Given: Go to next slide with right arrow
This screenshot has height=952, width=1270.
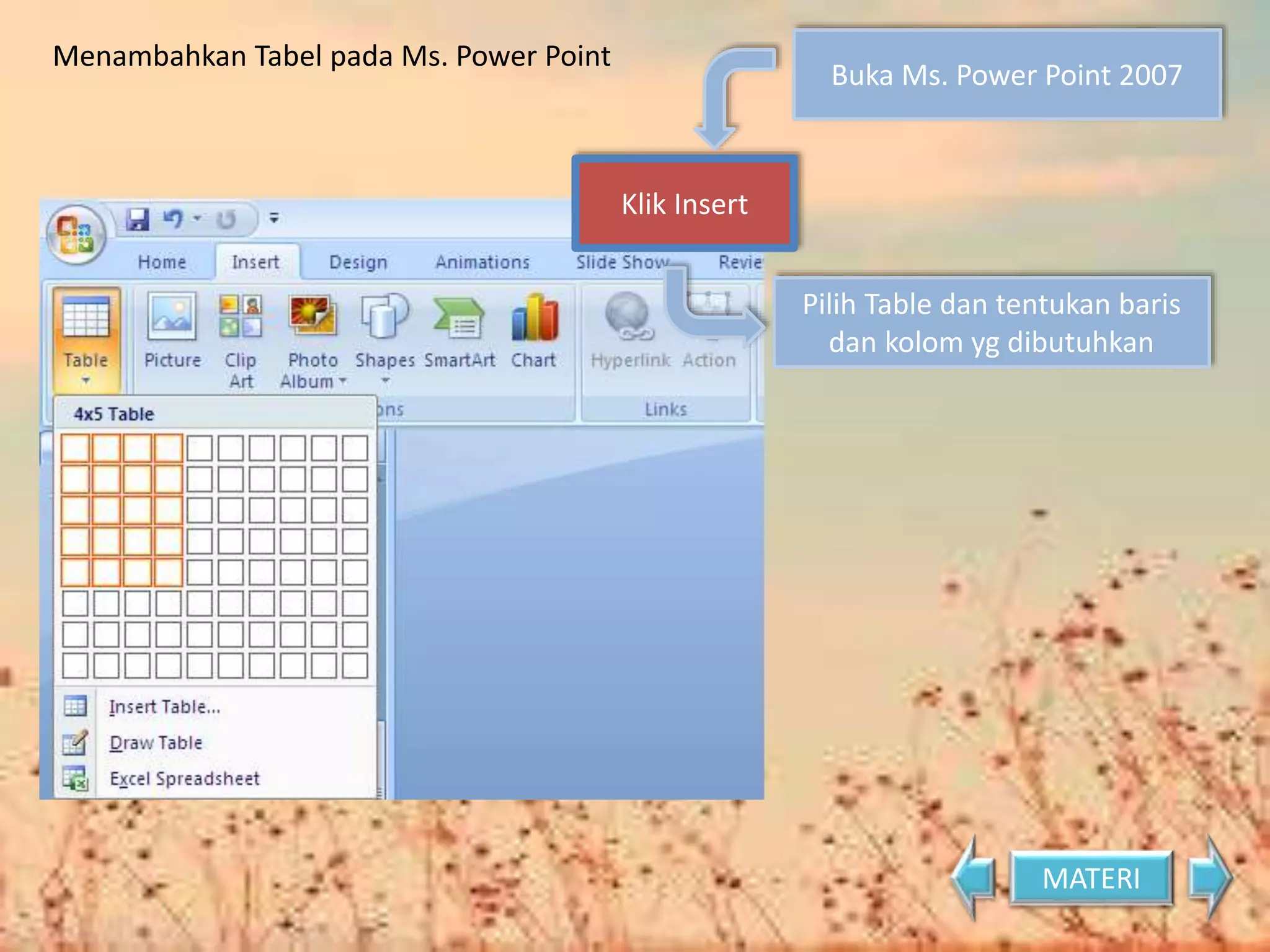Looking at the screenshot, I should pos(1210,878).
